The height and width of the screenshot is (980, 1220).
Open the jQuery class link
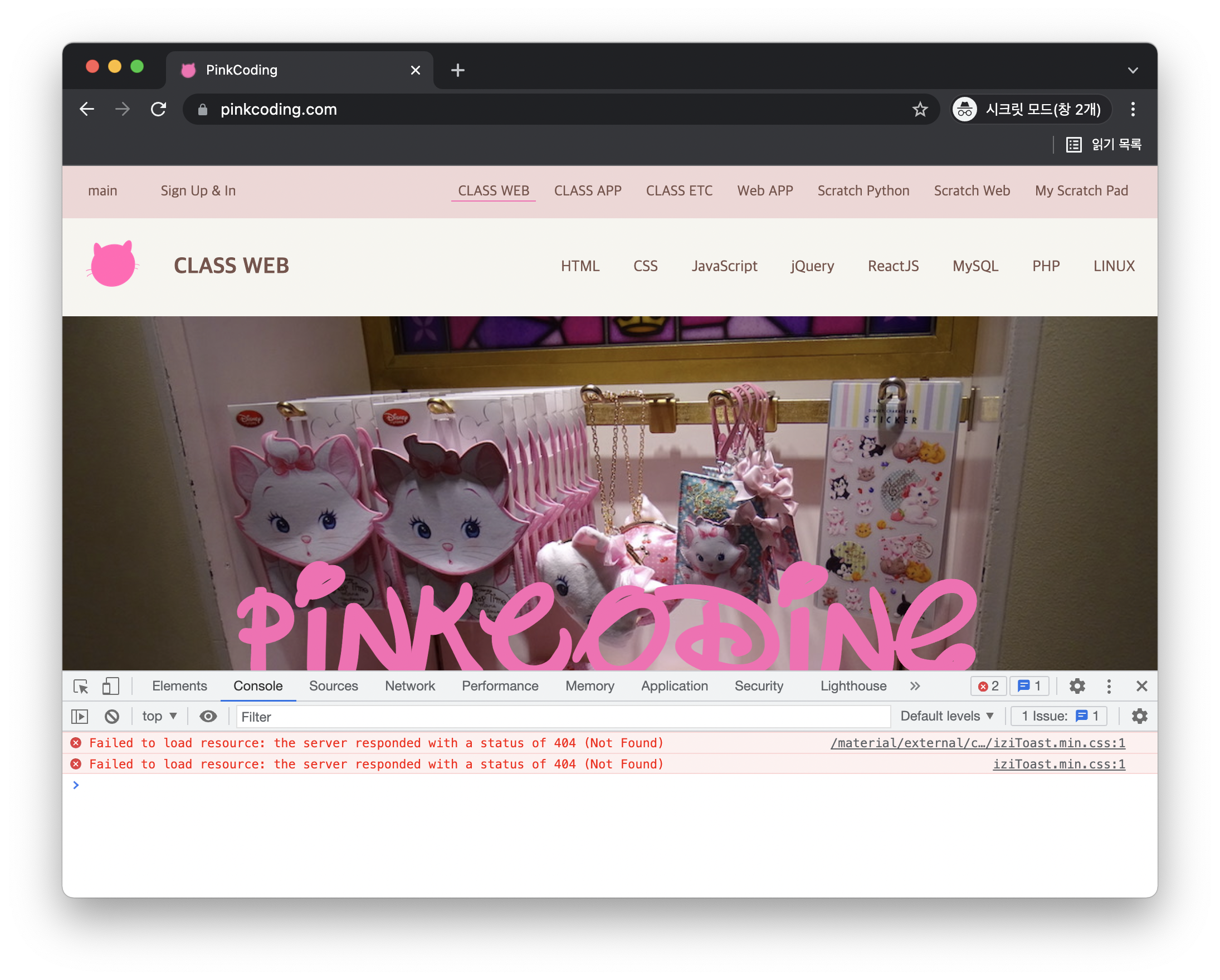coord(812,266)
